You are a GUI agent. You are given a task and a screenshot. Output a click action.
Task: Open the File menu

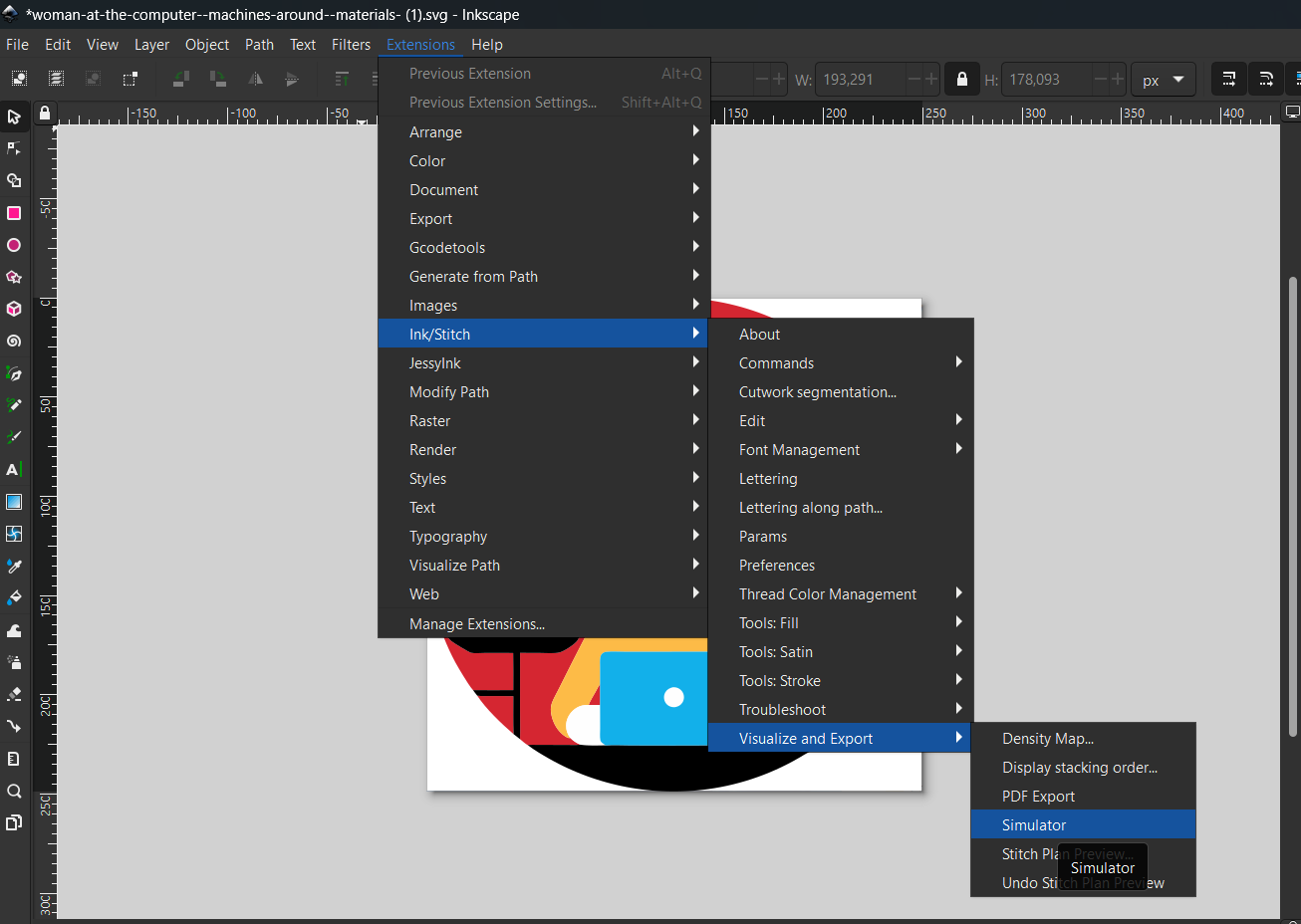point(17,44)
